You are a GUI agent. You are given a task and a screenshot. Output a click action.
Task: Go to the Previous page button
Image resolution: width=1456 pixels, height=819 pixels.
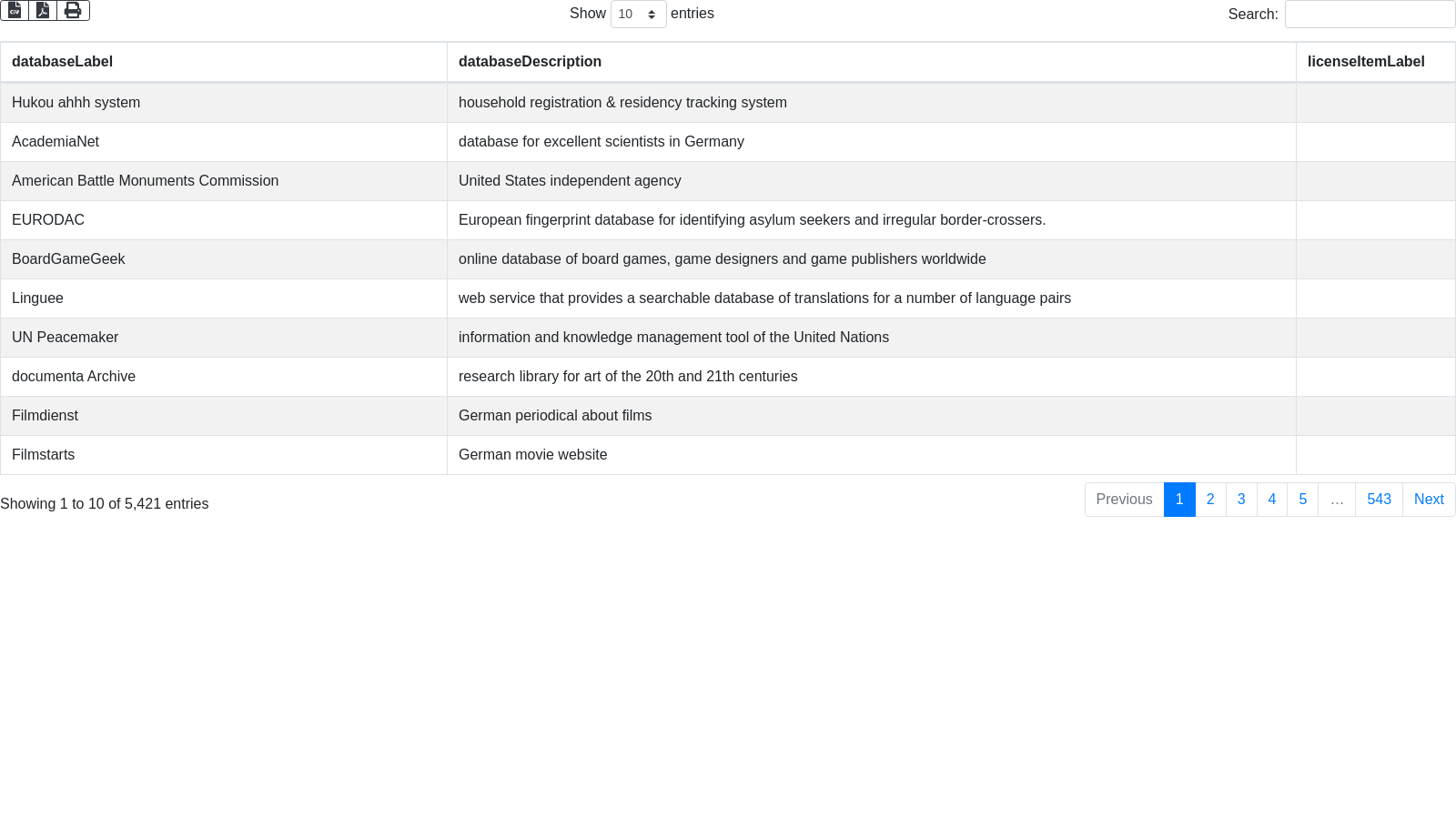1124,500
